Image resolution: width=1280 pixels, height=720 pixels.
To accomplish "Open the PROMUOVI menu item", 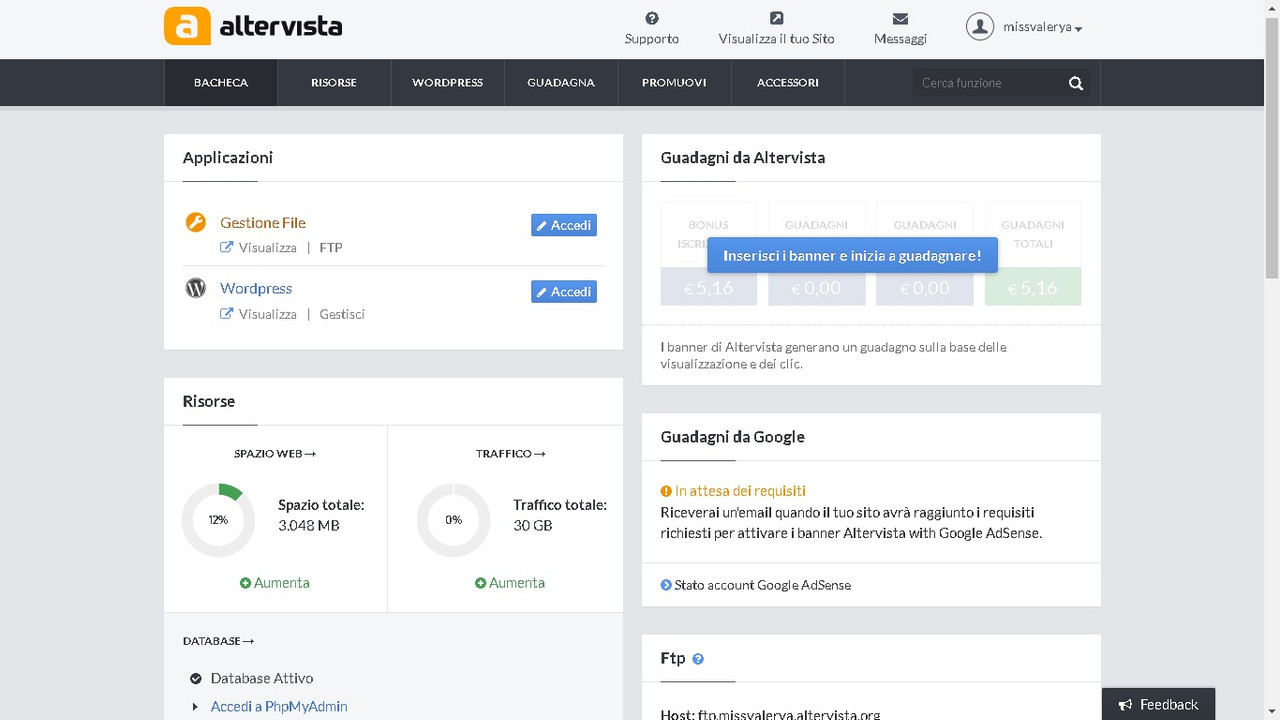I will click(x=674, y=83).
